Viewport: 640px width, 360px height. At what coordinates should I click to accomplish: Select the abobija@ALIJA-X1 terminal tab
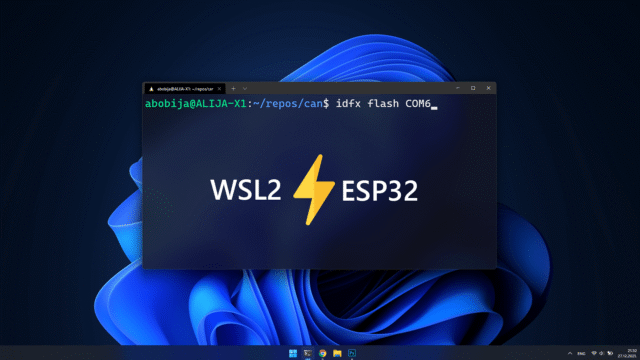click(185, 89)
